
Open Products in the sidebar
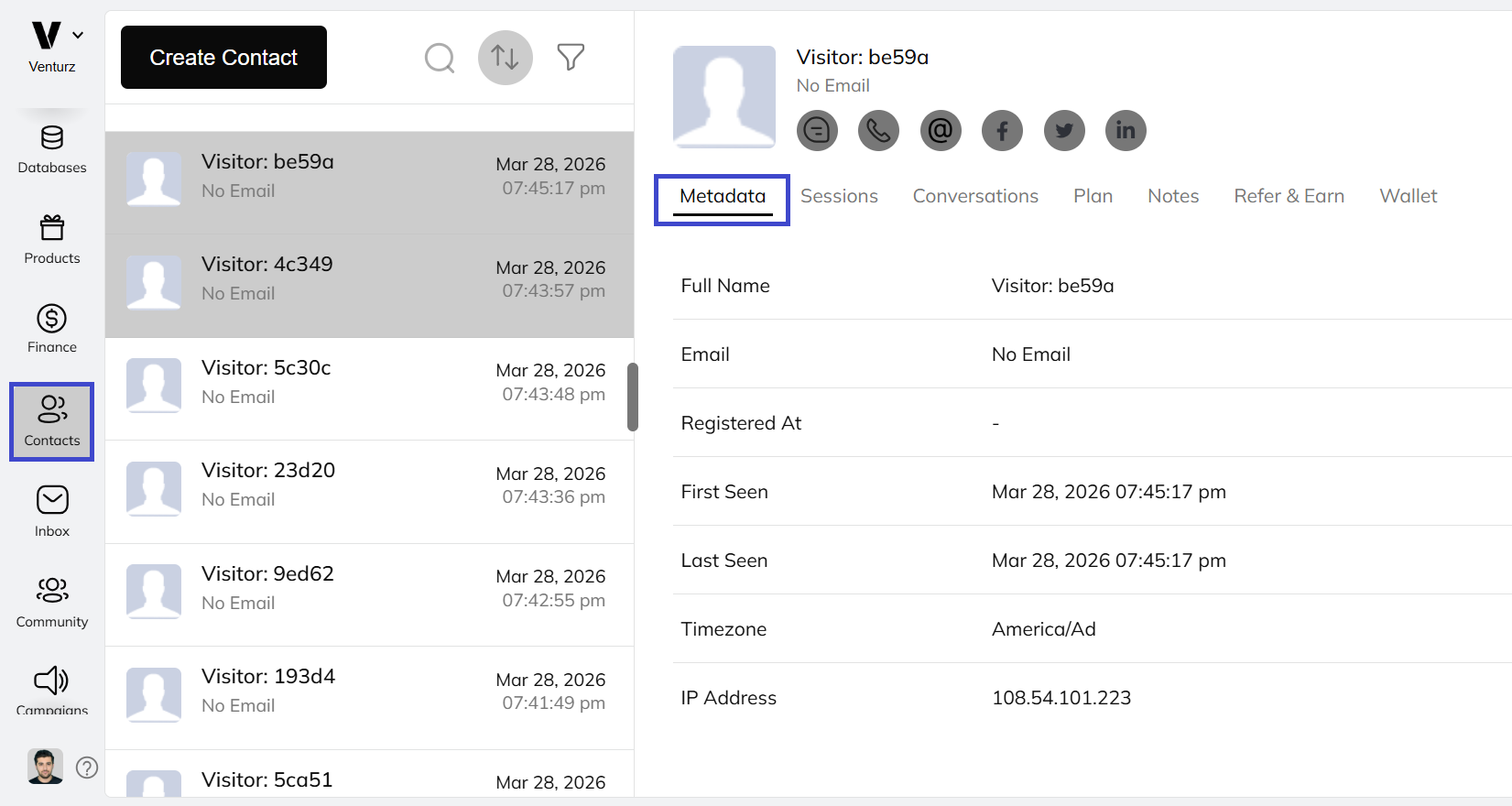click(52, 239)
